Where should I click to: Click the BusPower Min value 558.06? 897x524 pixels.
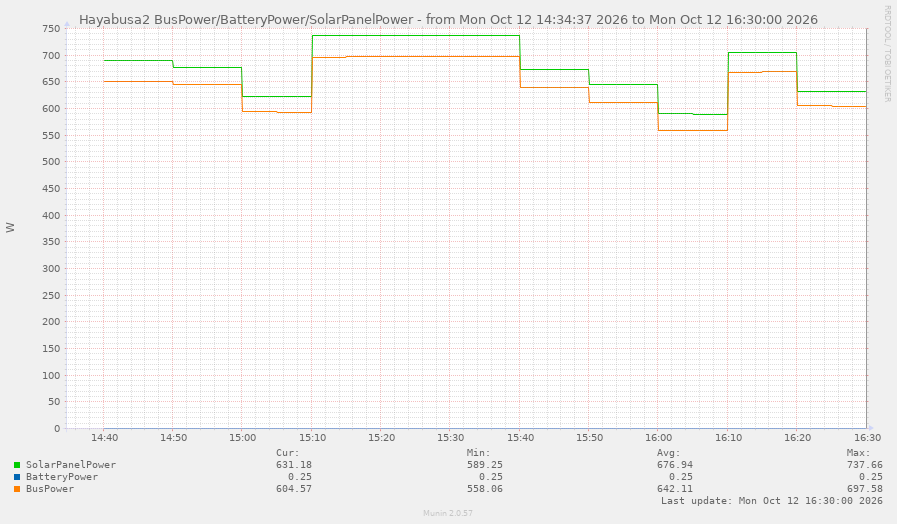[x=485, y=489]
